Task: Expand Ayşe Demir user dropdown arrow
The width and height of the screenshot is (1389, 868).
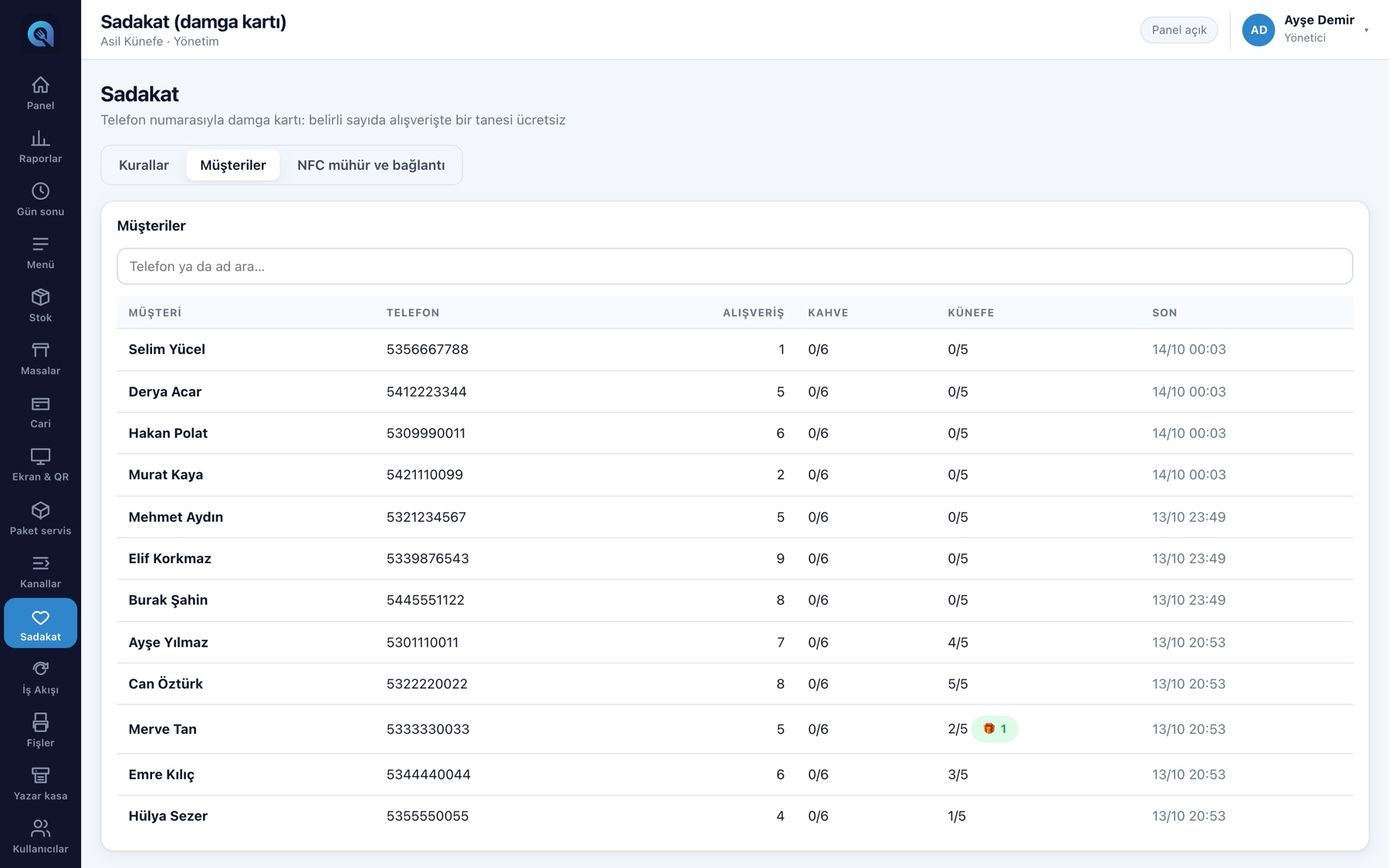Action: (x=1366, y=30)
